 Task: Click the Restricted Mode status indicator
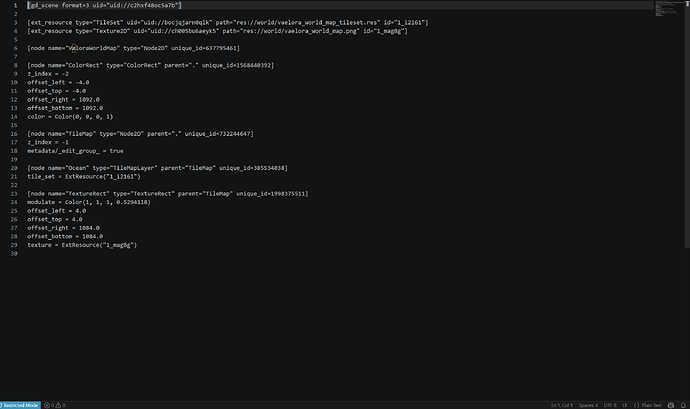(x=20, y=405)
